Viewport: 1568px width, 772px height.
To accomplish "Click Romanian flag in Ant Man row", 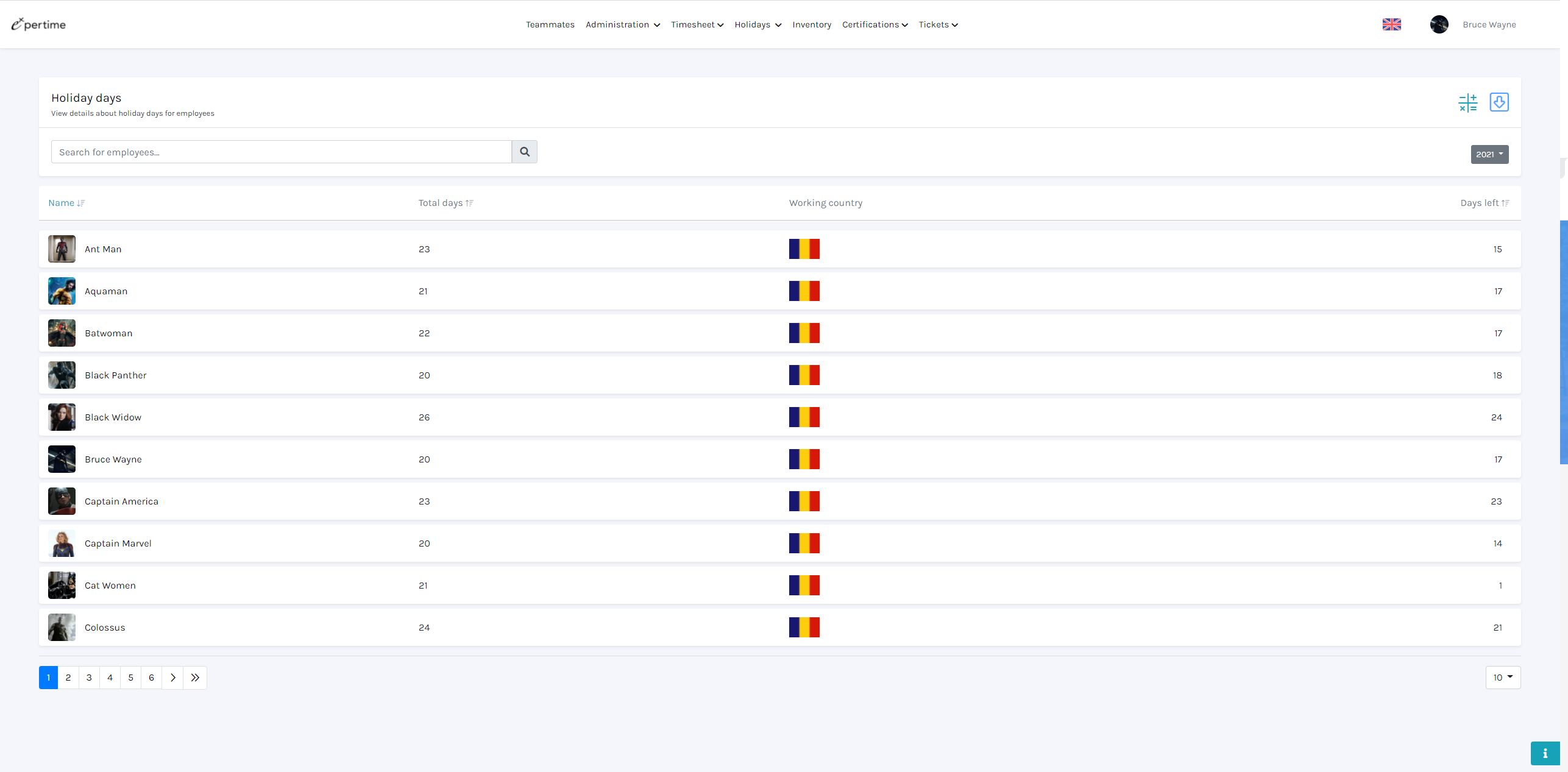I will [804, 249].
